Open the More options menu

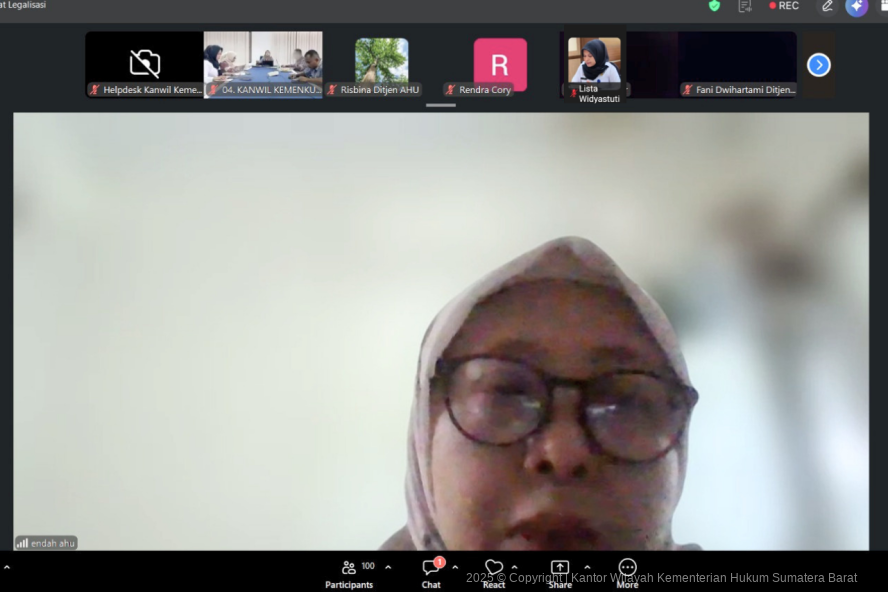pos(627,572)
